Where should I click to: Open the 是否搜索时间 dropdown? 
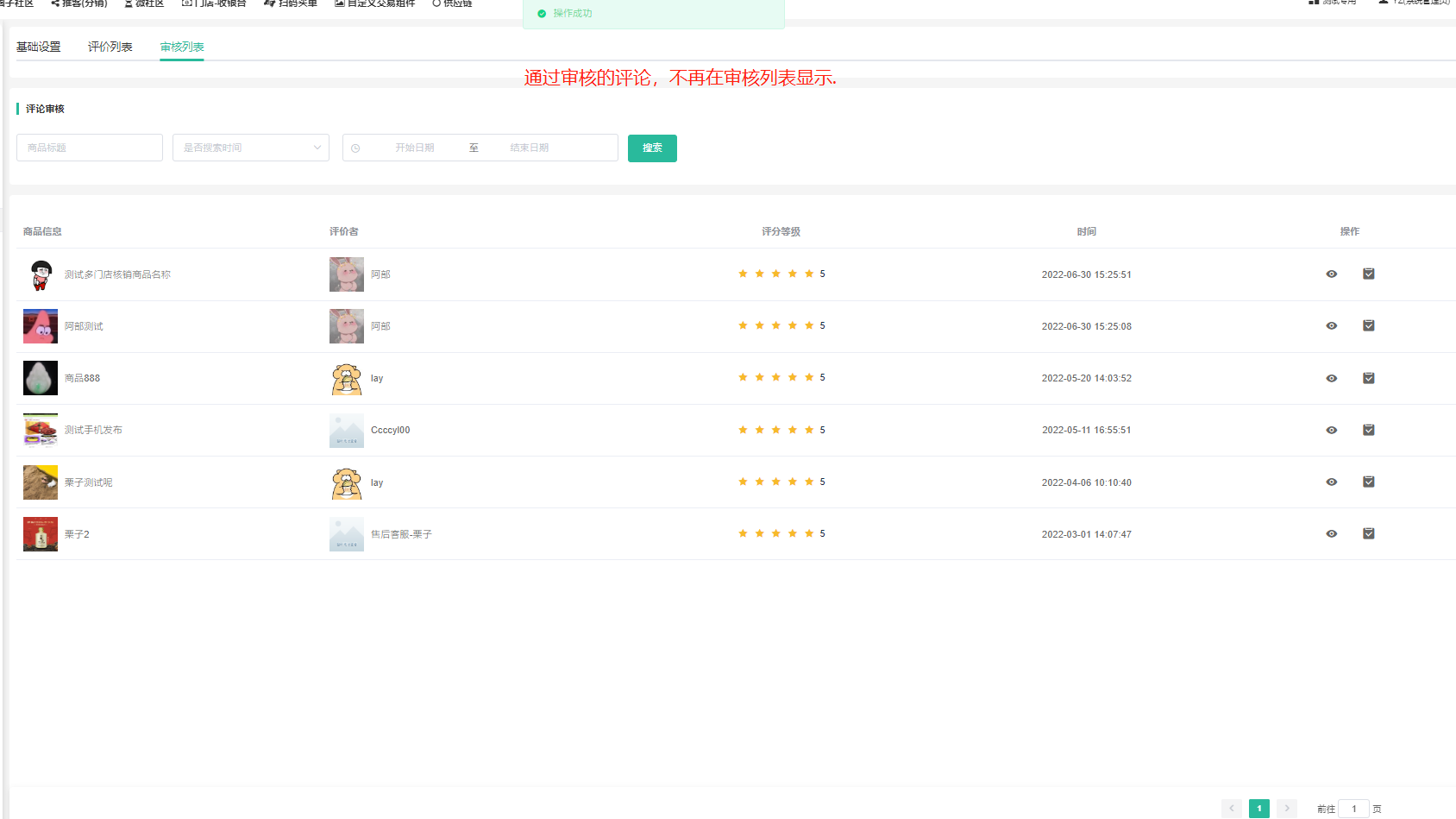(250, 148)
